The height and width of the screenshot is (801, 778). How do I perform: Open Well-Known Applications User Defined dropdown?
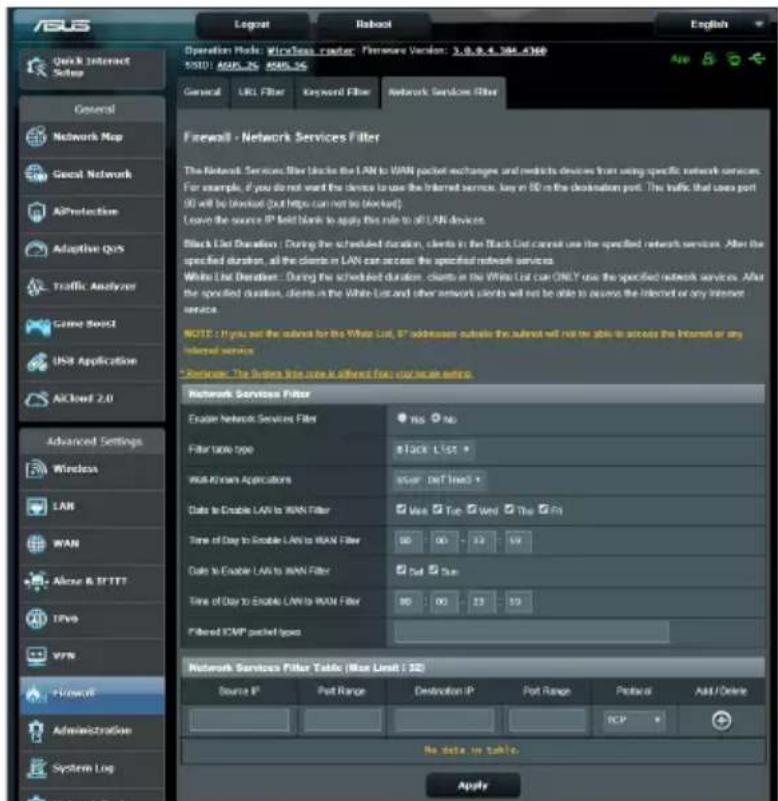tap(440, 480)
